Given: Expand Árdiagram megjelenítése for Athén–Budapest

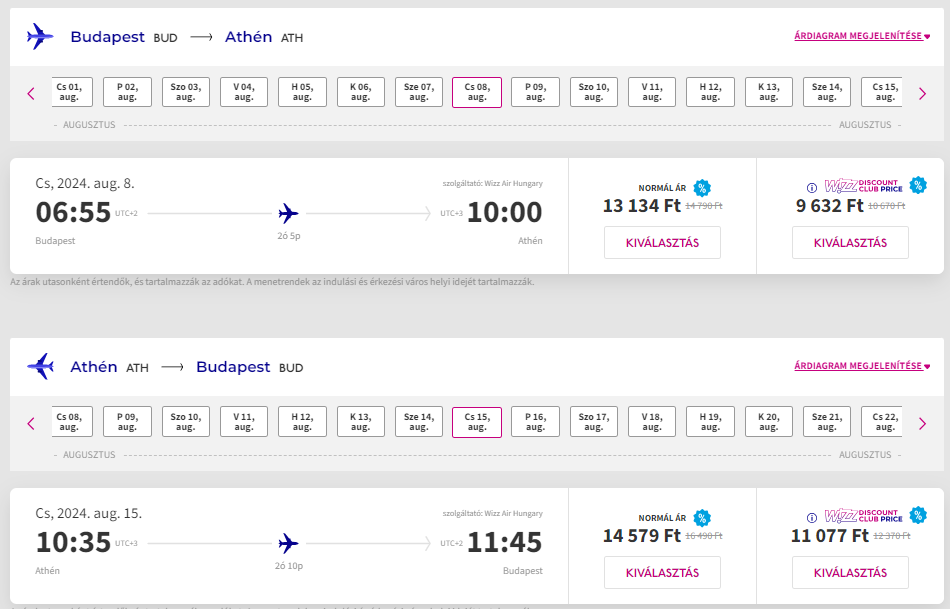Looking at the screenshot, I should click(862, 365).
